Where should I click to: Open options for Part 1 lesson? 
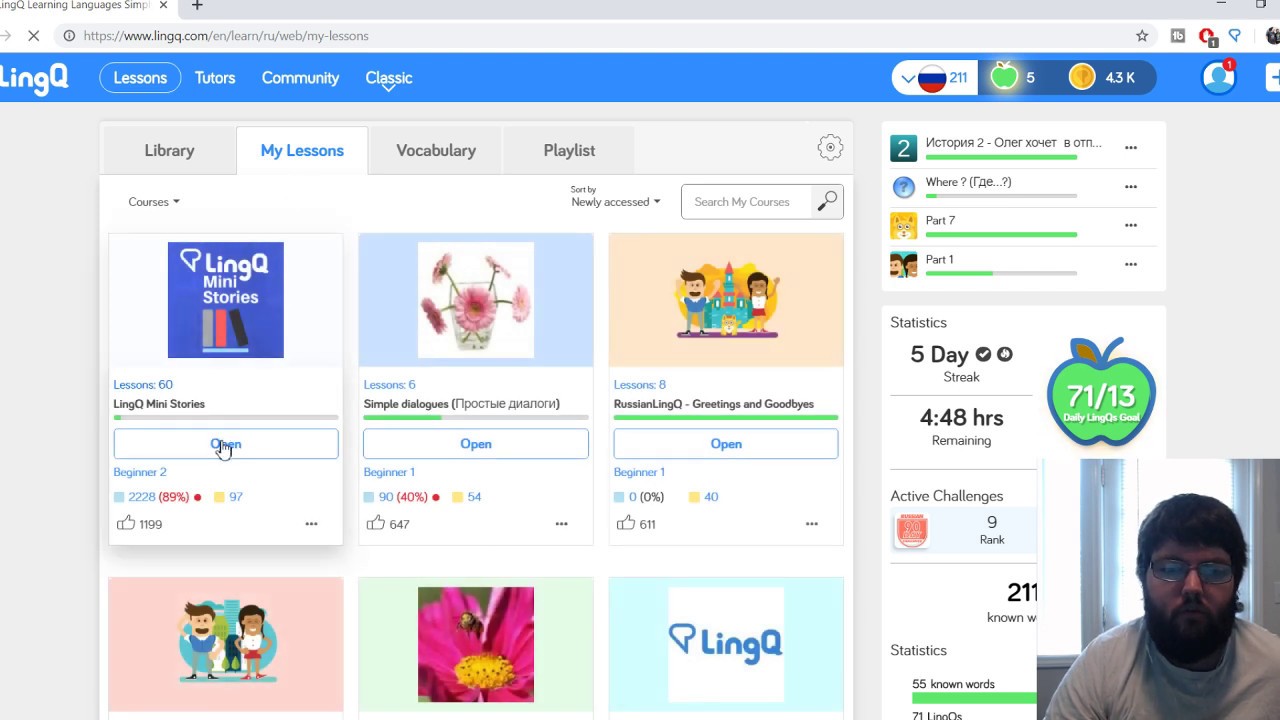click(x=1131, y=264)
